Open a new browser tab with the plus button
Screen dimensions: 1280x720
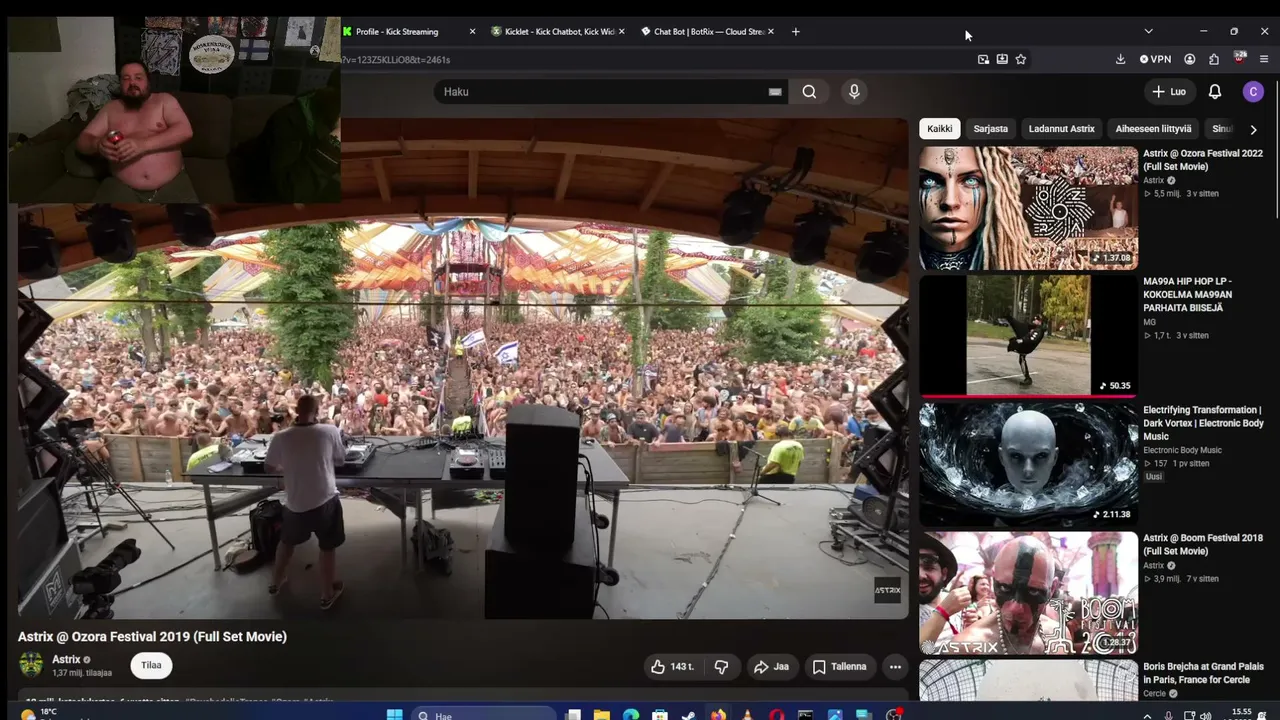coord(796,32)
